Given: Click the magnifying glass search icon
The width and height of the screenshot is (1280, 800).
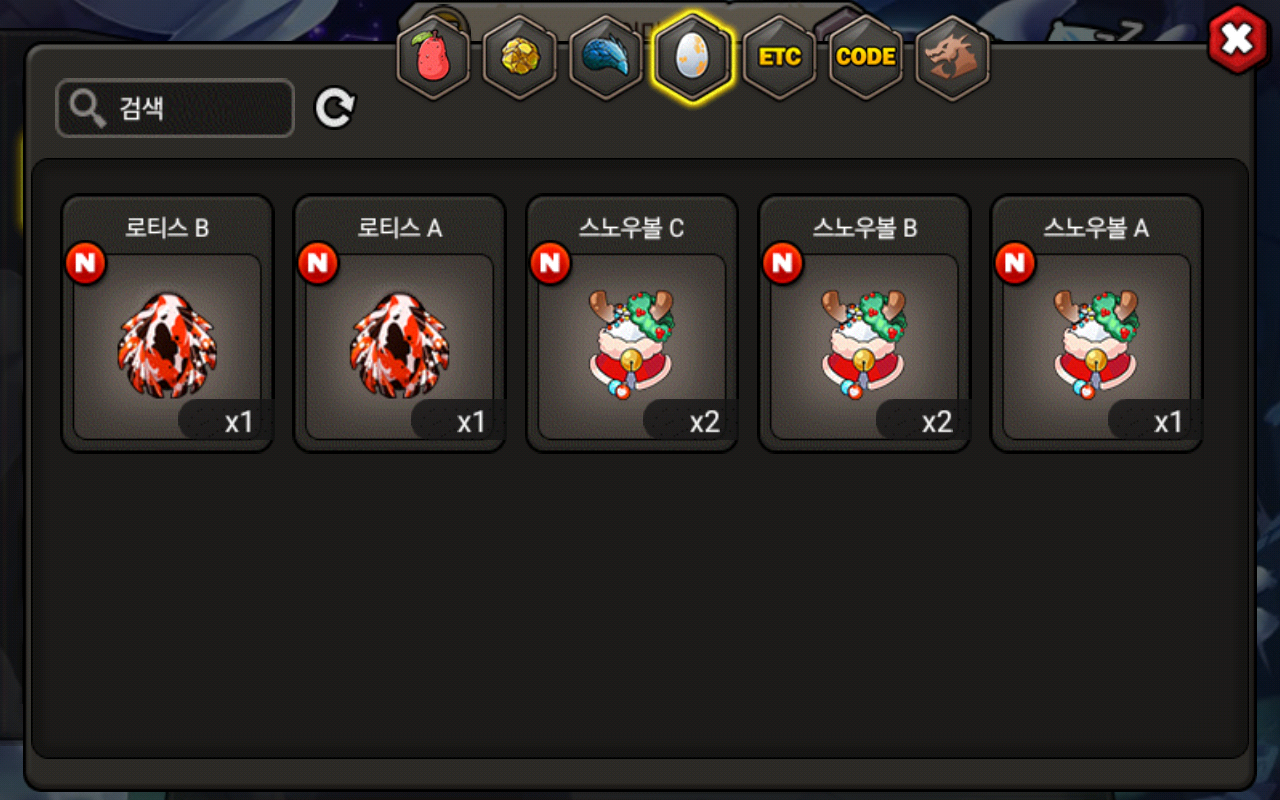Looking at the screenshot, I should point(89,108).
